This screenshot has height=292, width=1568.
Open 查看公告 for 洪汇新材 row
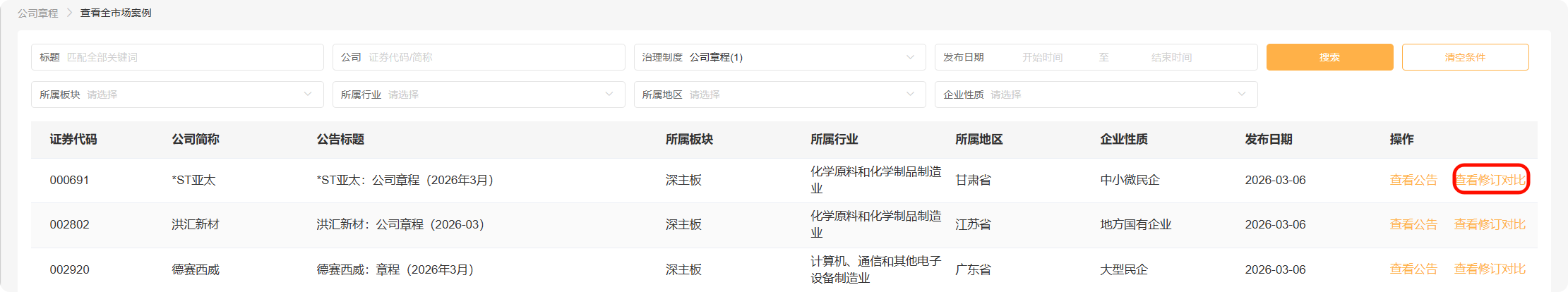[1413, 224]
